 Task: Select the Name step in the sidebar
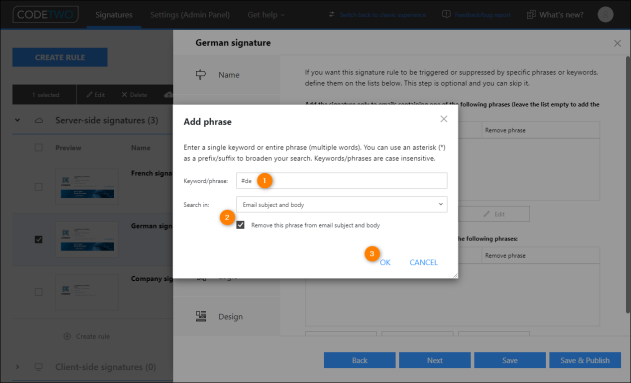coord(227,75)
